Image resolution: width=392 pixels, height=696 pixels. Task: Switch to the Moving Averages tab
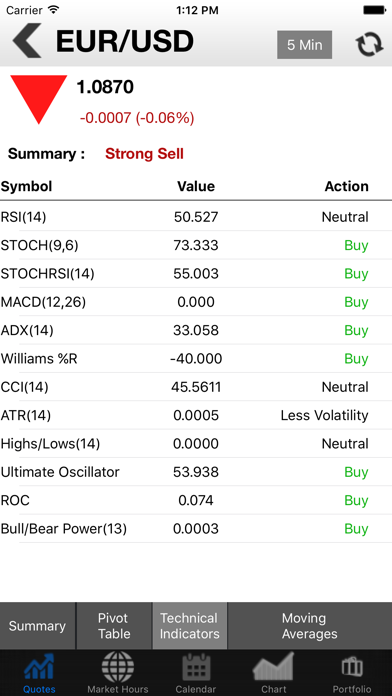[x=309, y=626]
